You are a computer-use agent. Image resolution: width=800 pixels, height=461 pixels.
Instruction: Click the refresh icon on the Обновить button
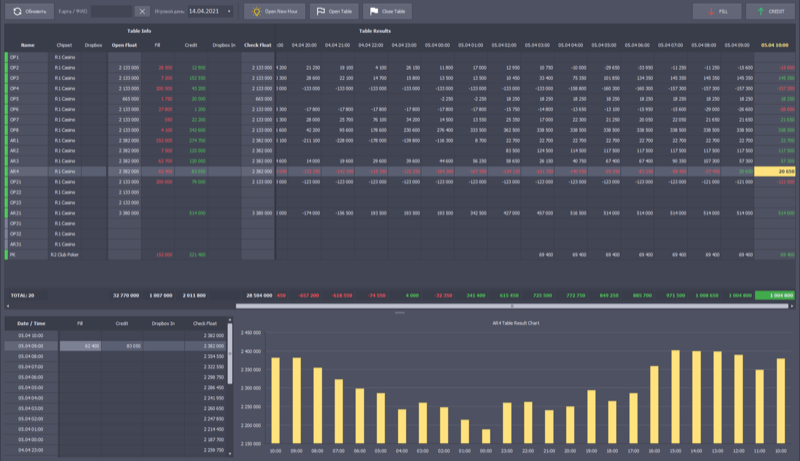pos(18,11)
